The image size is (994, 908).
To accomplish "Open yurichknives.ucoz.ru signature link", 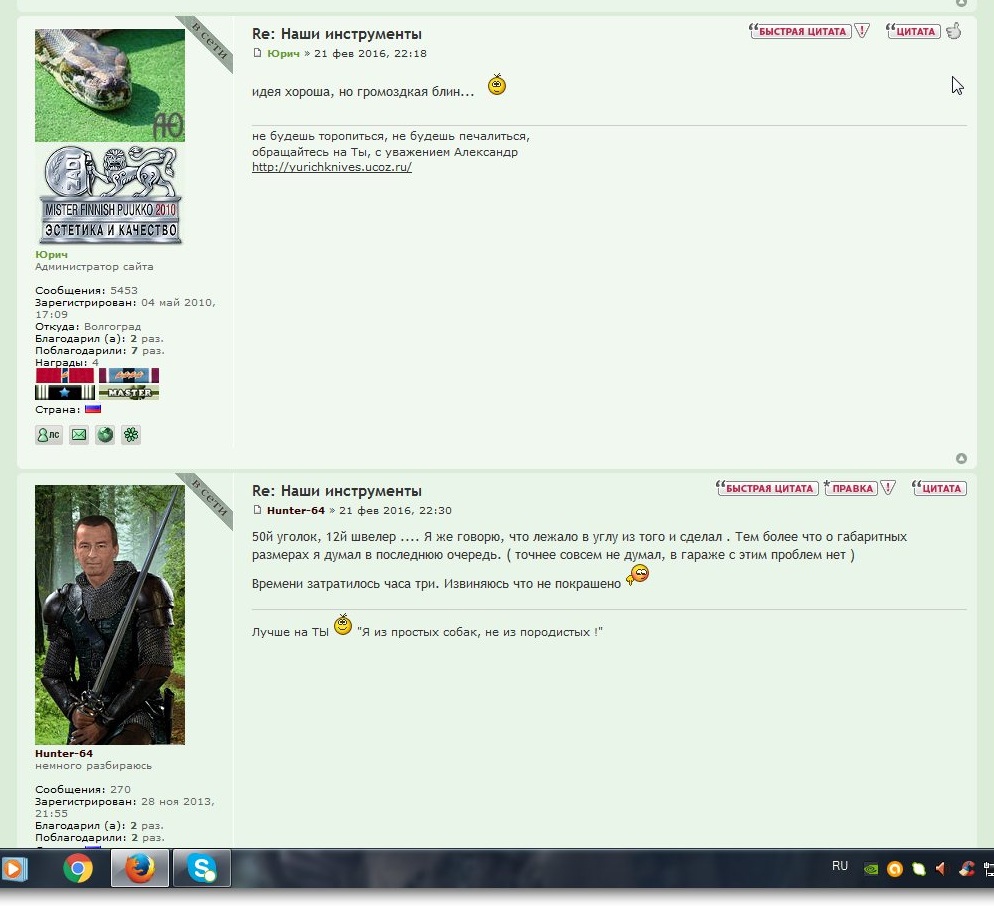I will (x=332, y=167).
